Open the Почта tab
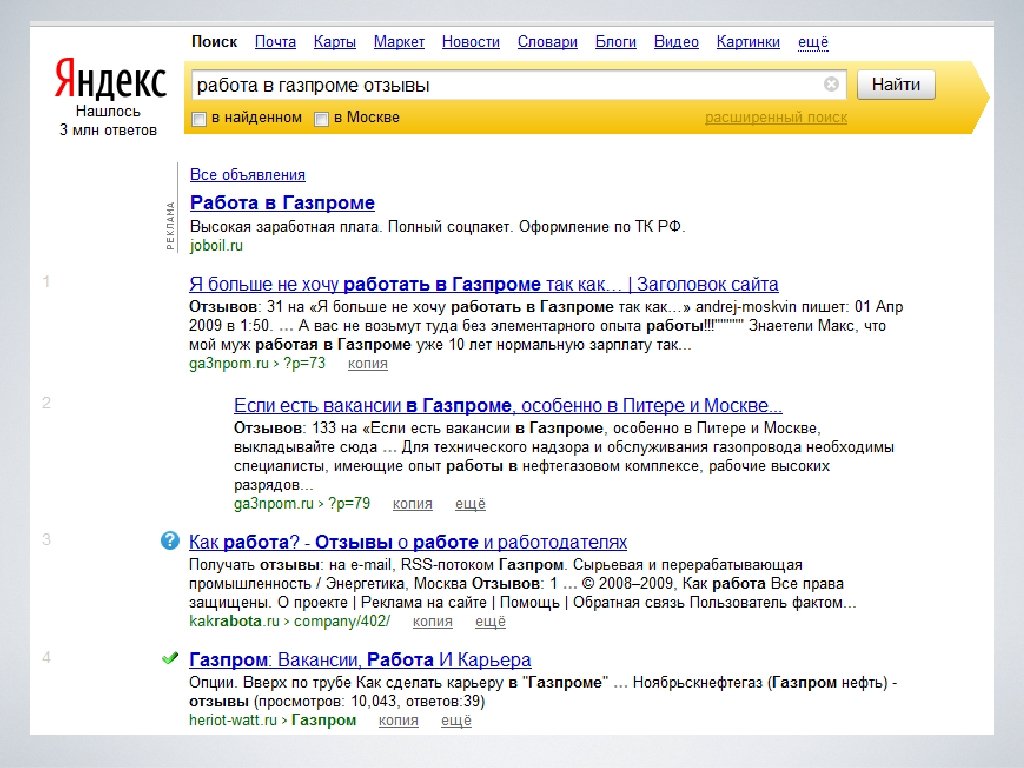This screenshot has height=768, width=1024. pyautogui.click(x=275, y=42)
